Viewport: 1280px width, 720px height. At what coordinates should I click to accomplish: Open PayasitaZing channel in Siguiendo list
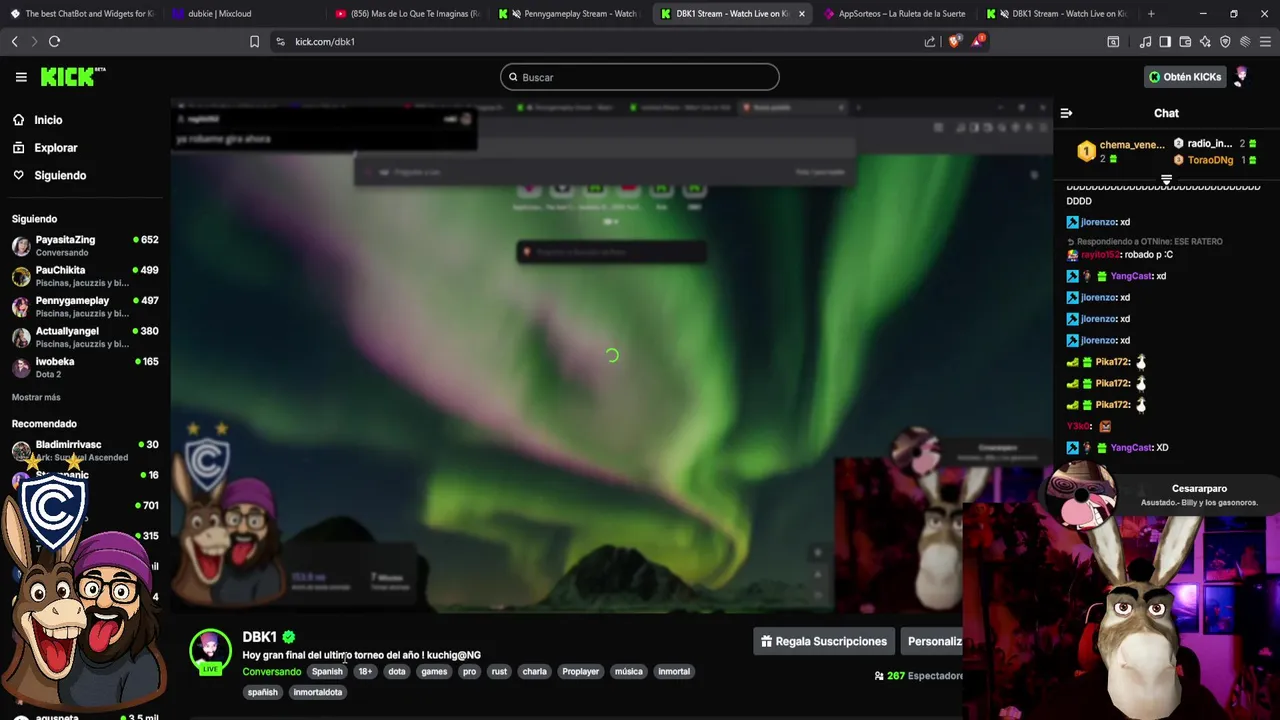pos(85,246)
